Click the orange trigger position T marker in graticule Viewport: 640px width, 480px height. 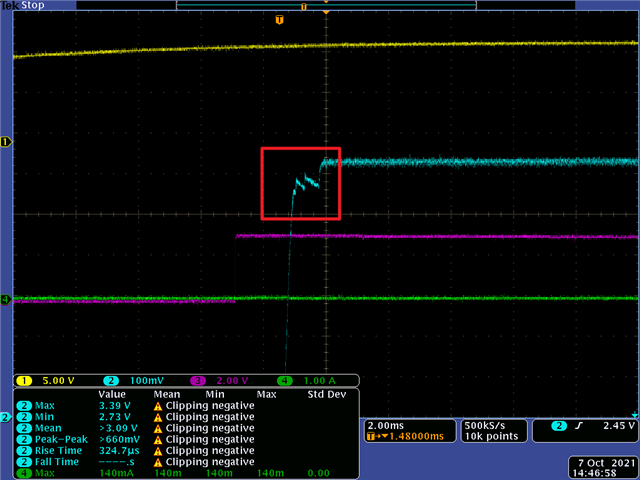click(280, 20)
